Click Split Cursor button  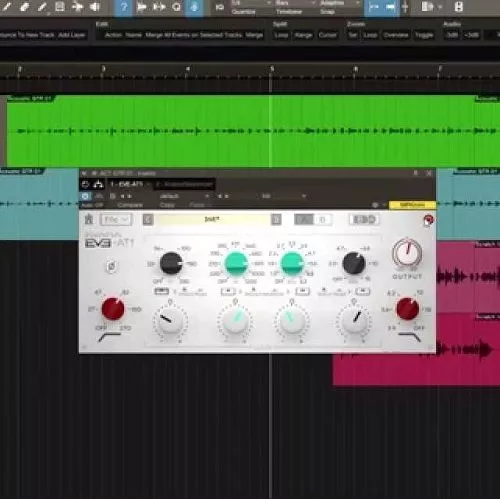tap(327, 35)
